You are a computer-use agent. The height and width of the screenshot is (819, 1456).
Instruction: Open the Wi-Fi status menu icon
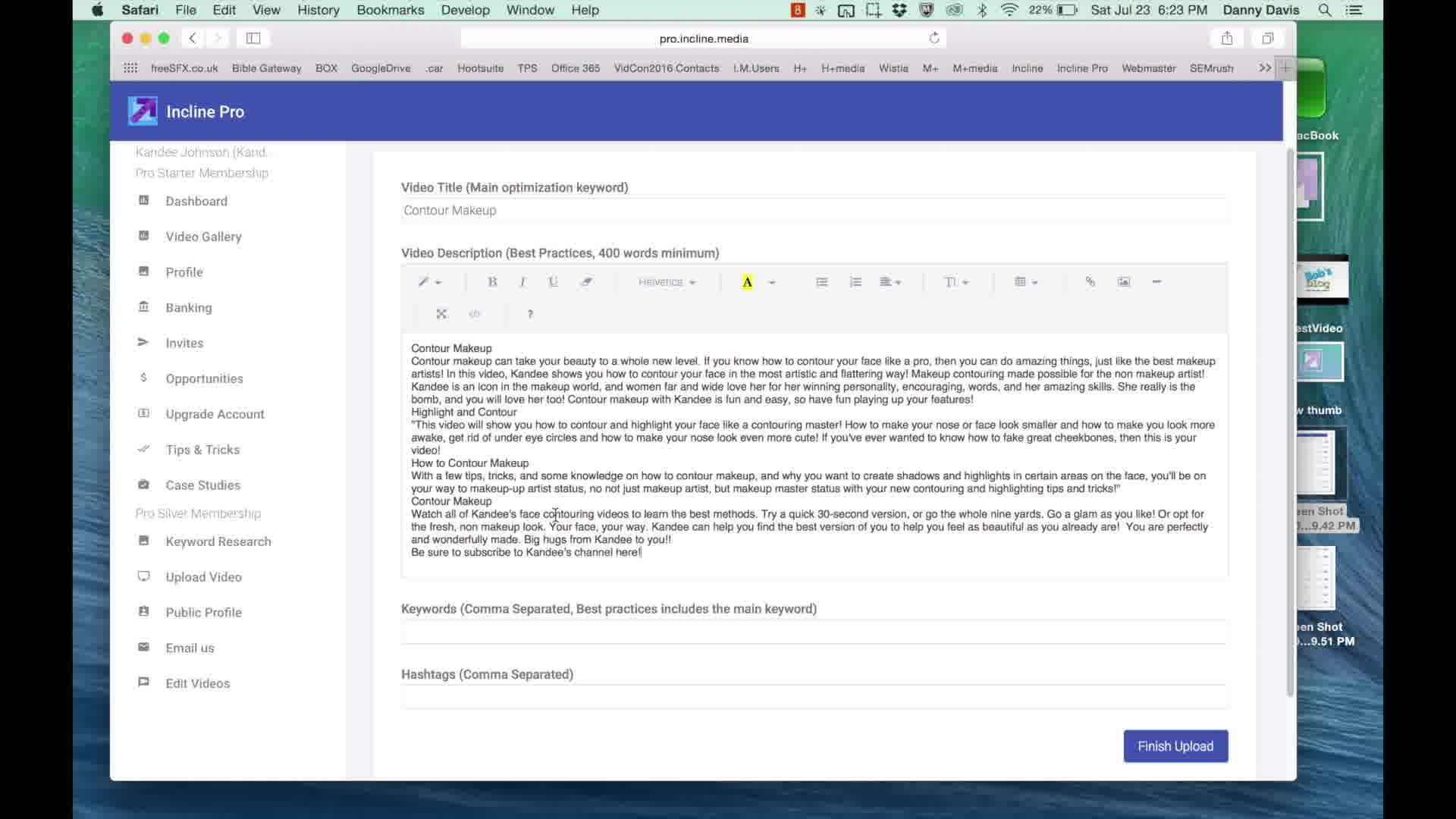[1009, 10]
